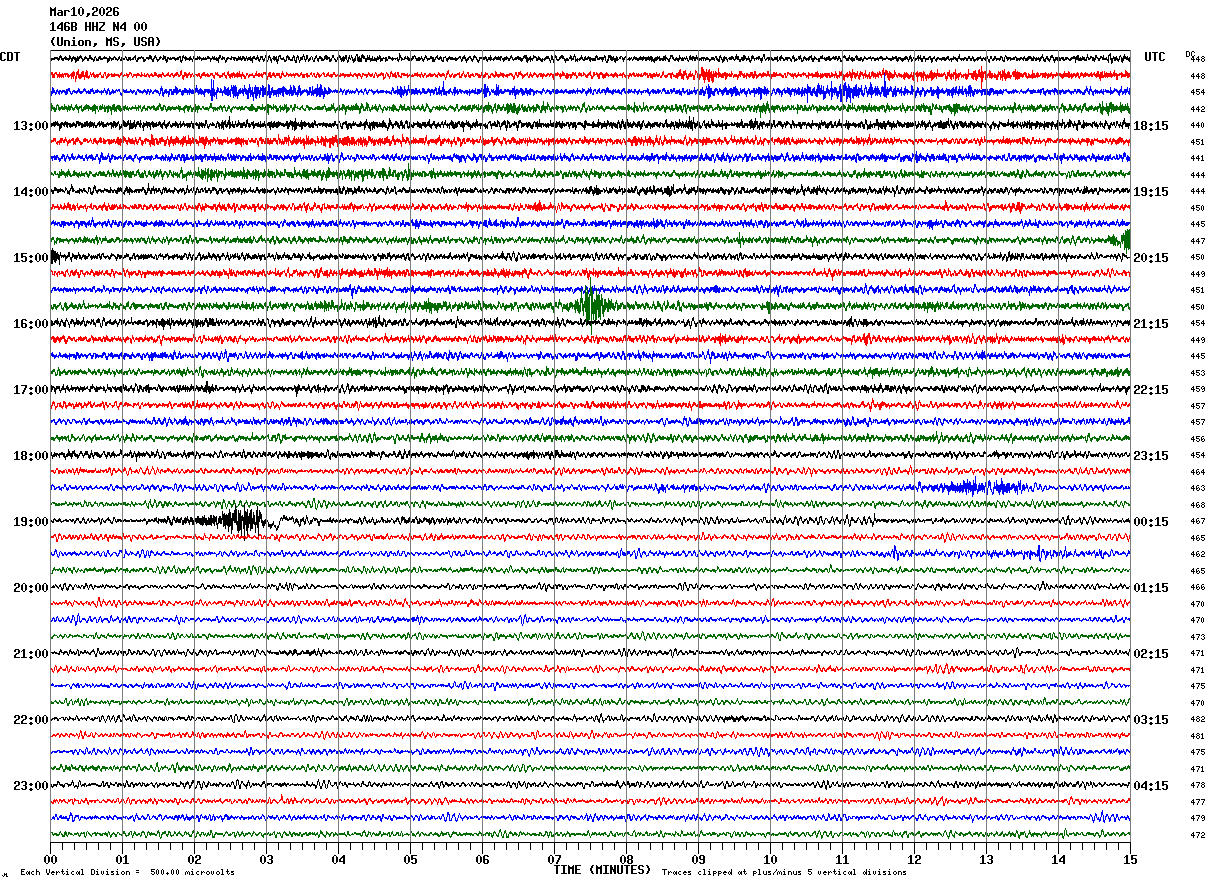Viewport: 1210px width, 886px height.
Task: Click the DC value 456
Action: (1197, 439)
